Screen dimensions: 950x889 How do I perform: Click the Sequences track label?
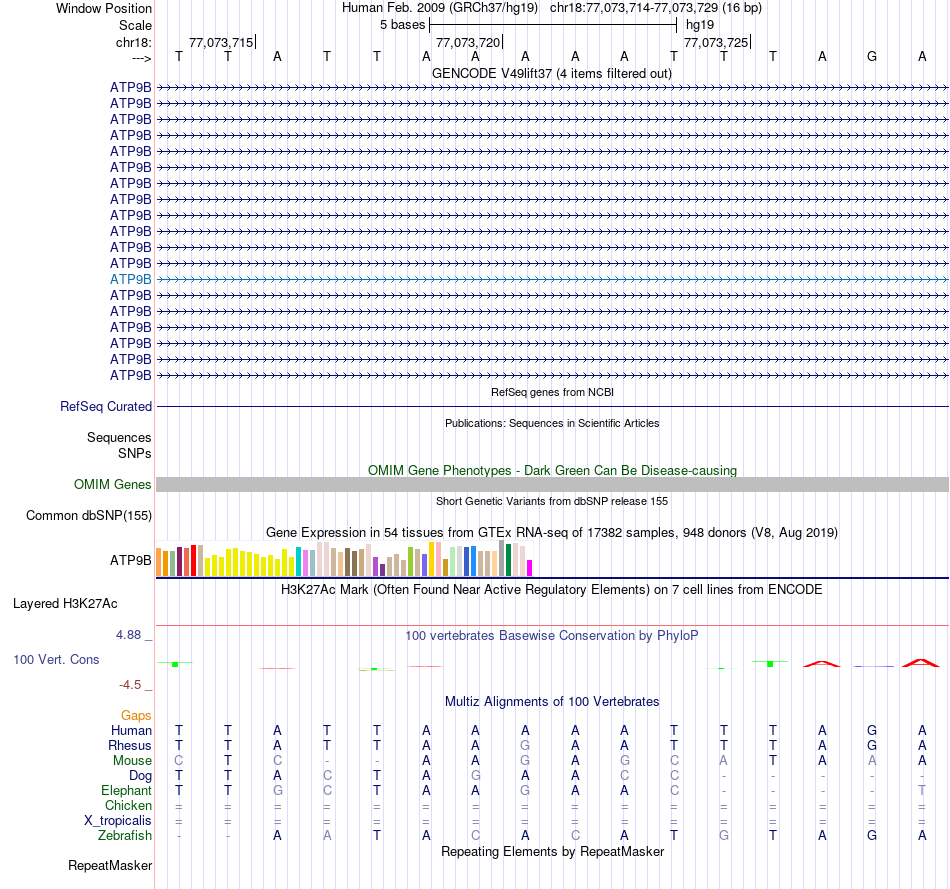119,438
